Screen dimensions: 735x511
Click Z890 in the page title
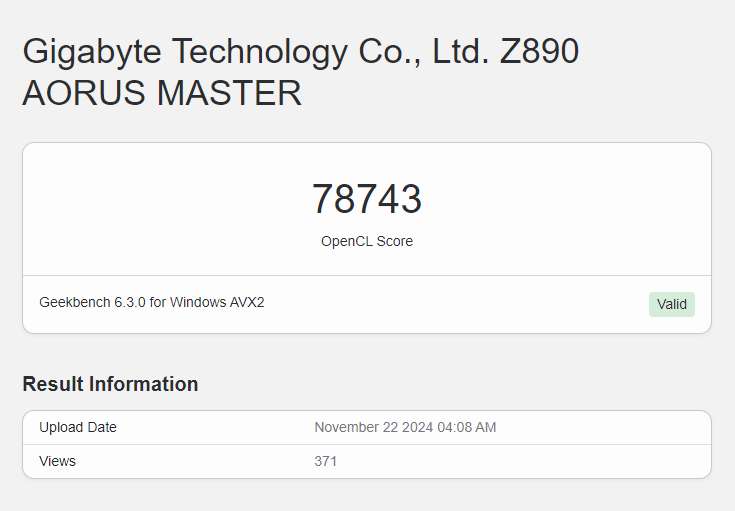[539, 52]
